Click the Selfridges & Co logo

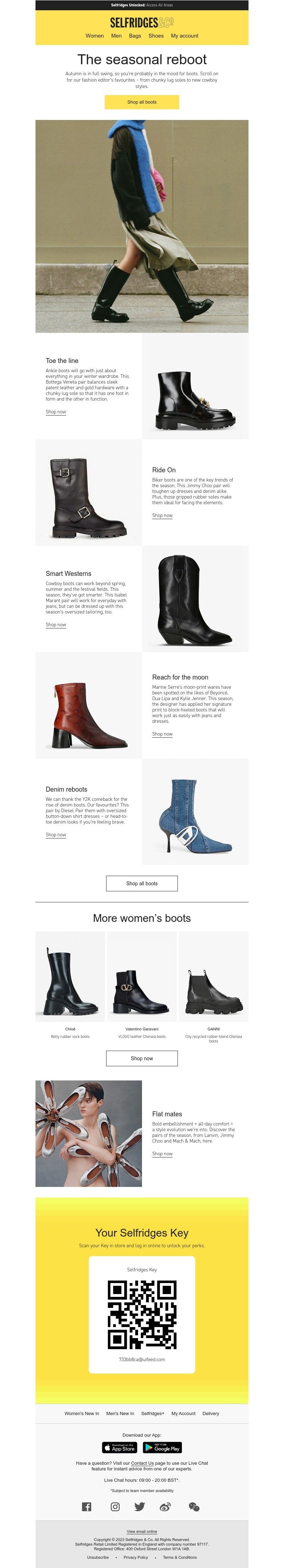point(142,22)
